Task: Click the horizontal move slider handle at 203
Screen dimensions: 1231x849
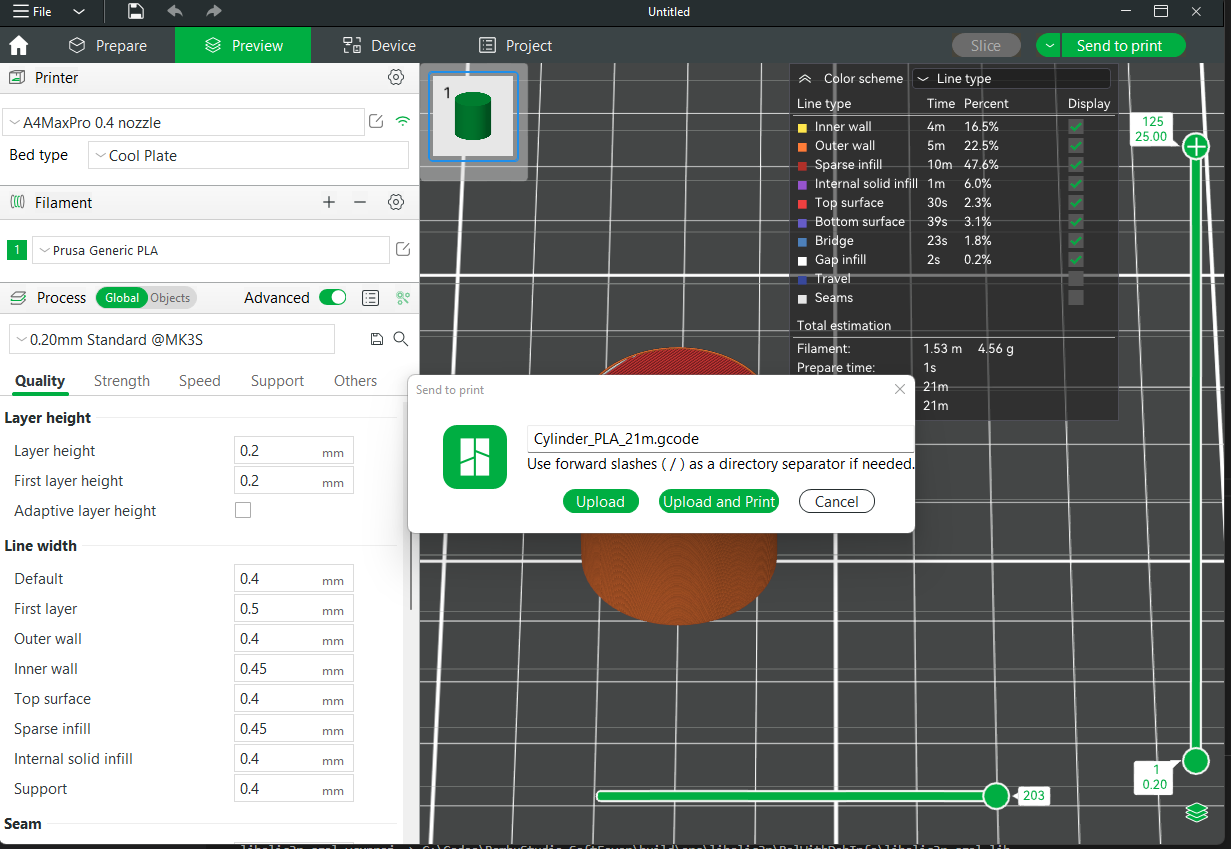Action: [x=996, y=796]
